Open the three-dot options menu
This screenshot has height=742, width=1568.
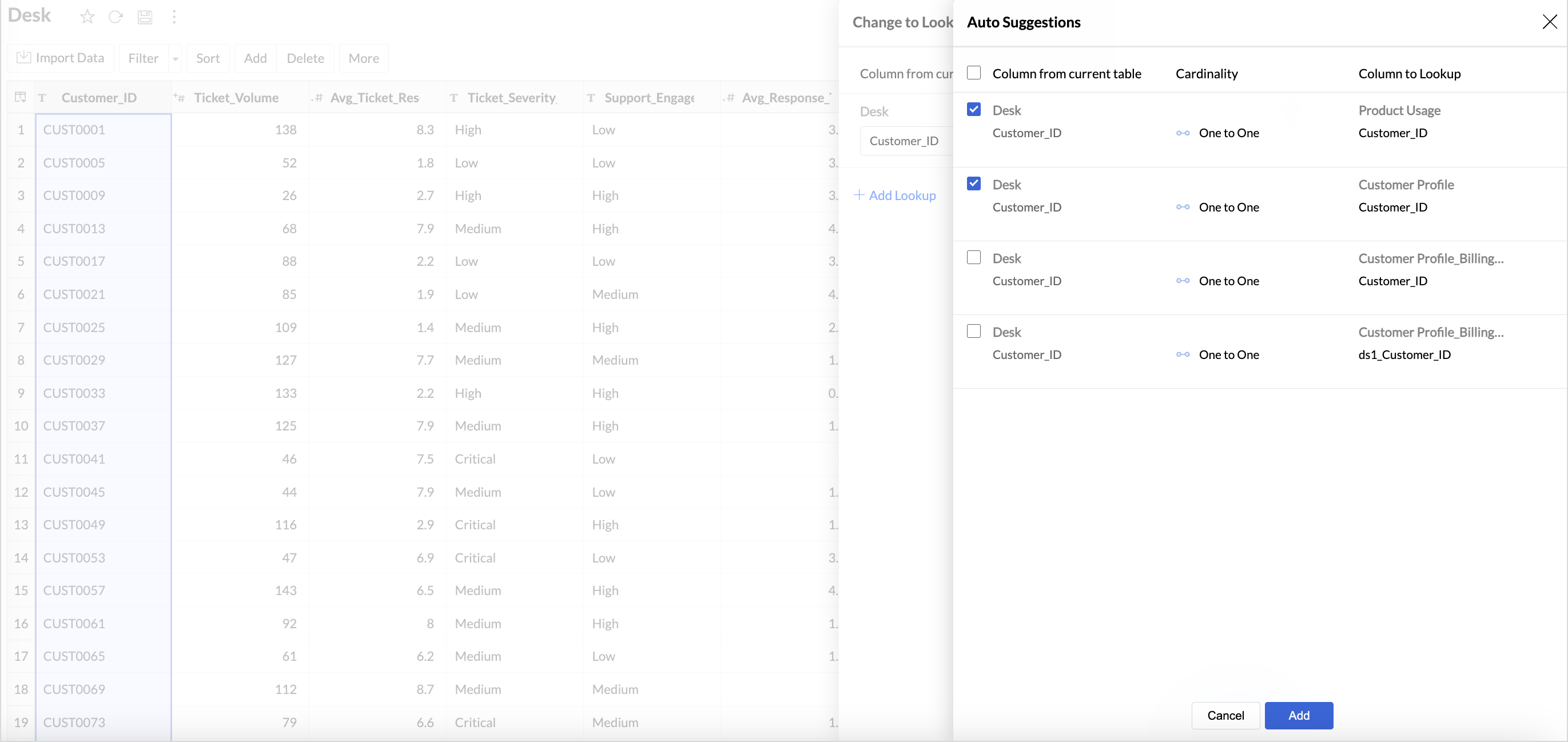click(x=174, y=17)
